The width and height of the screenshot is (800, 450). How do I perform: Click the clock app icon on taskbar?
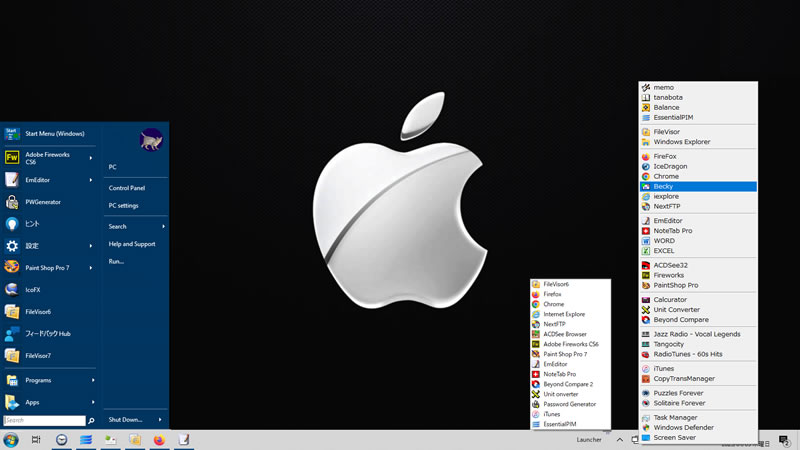(61, 439)
